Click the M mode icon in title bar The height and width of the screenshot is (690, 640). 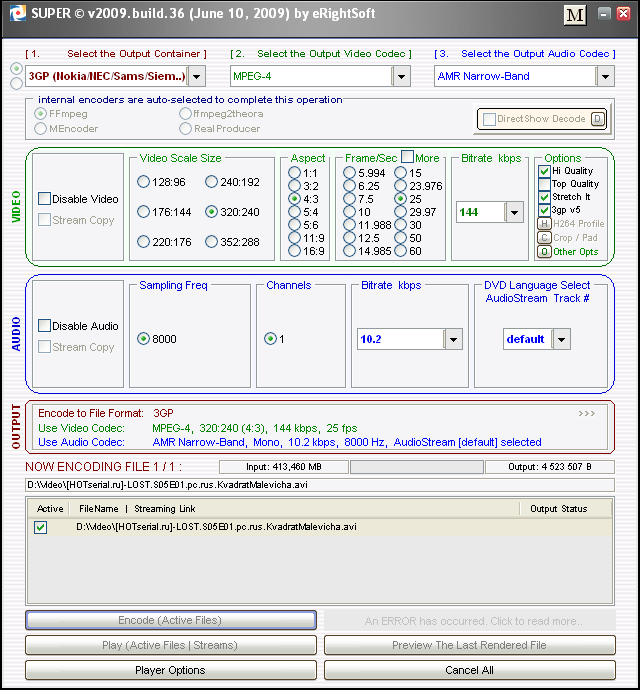tap(575, 15)
